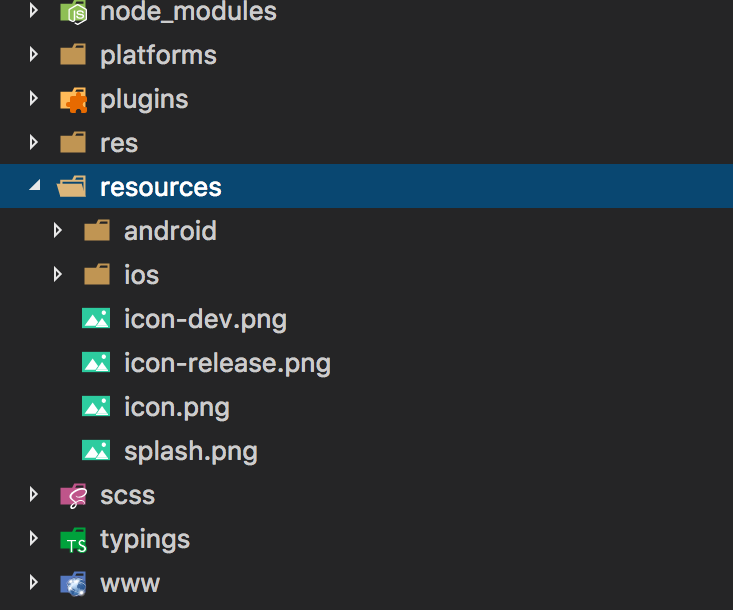The height and width of the screenshot is (610, 733).
Task: Expand the node_modules folder arrow
Action: 34,10
